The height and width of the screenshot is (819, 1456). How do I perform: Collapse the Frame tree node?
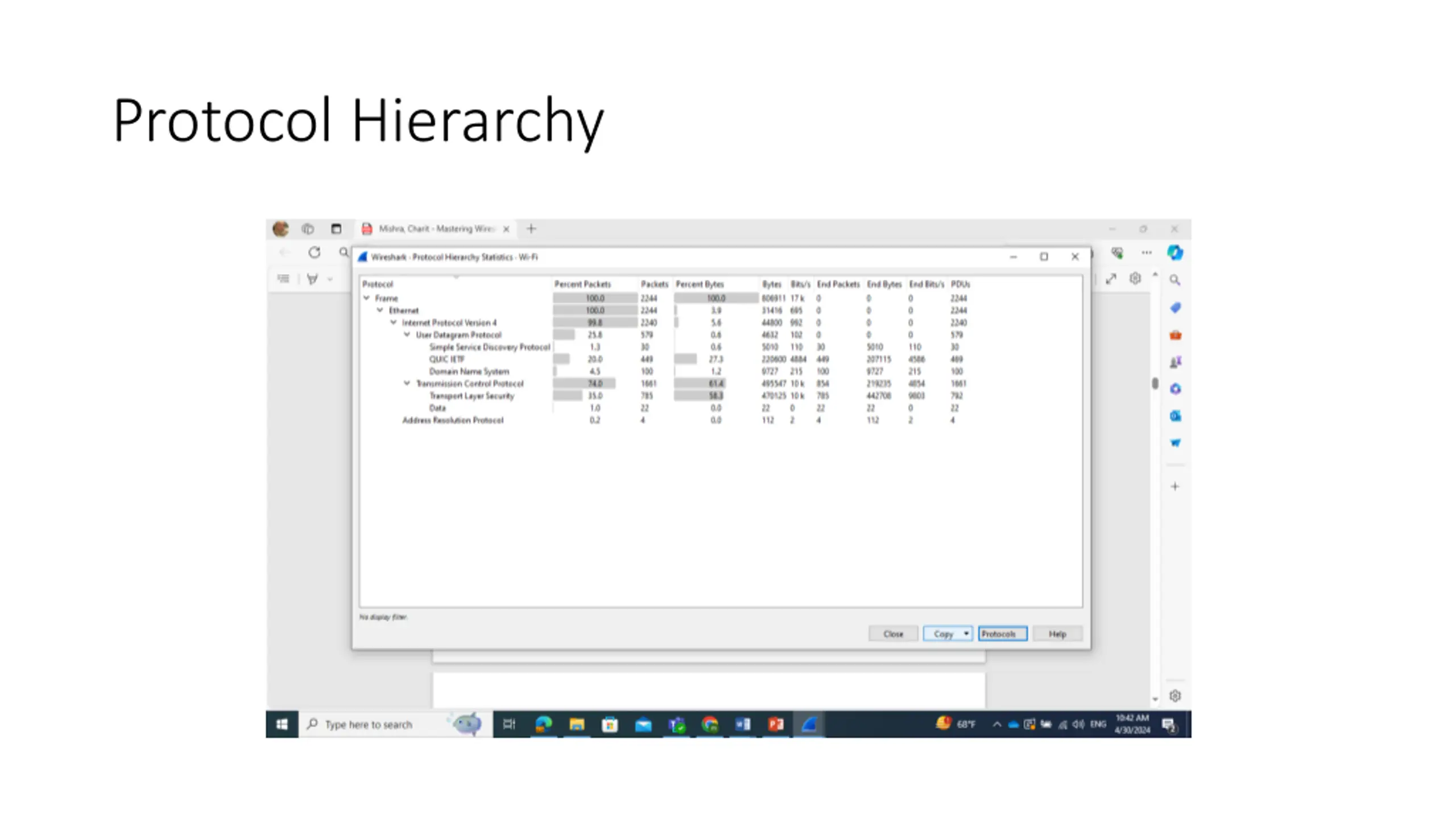pos(367,298)
